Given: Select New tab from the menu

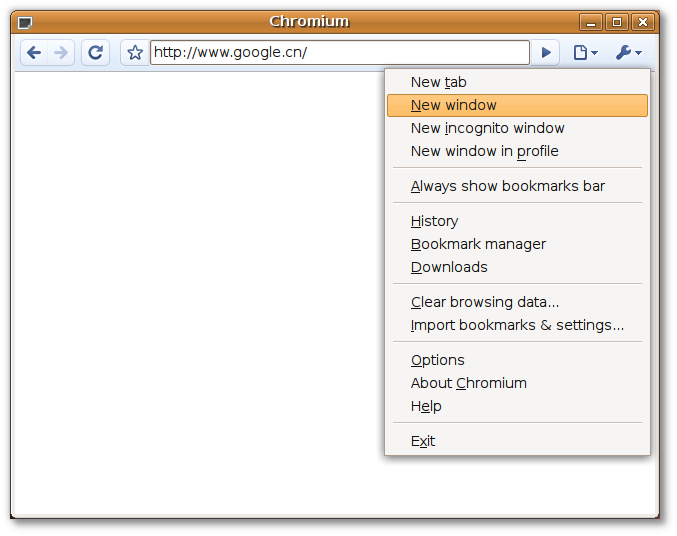Looking at the screenshot, I should 438,82.
